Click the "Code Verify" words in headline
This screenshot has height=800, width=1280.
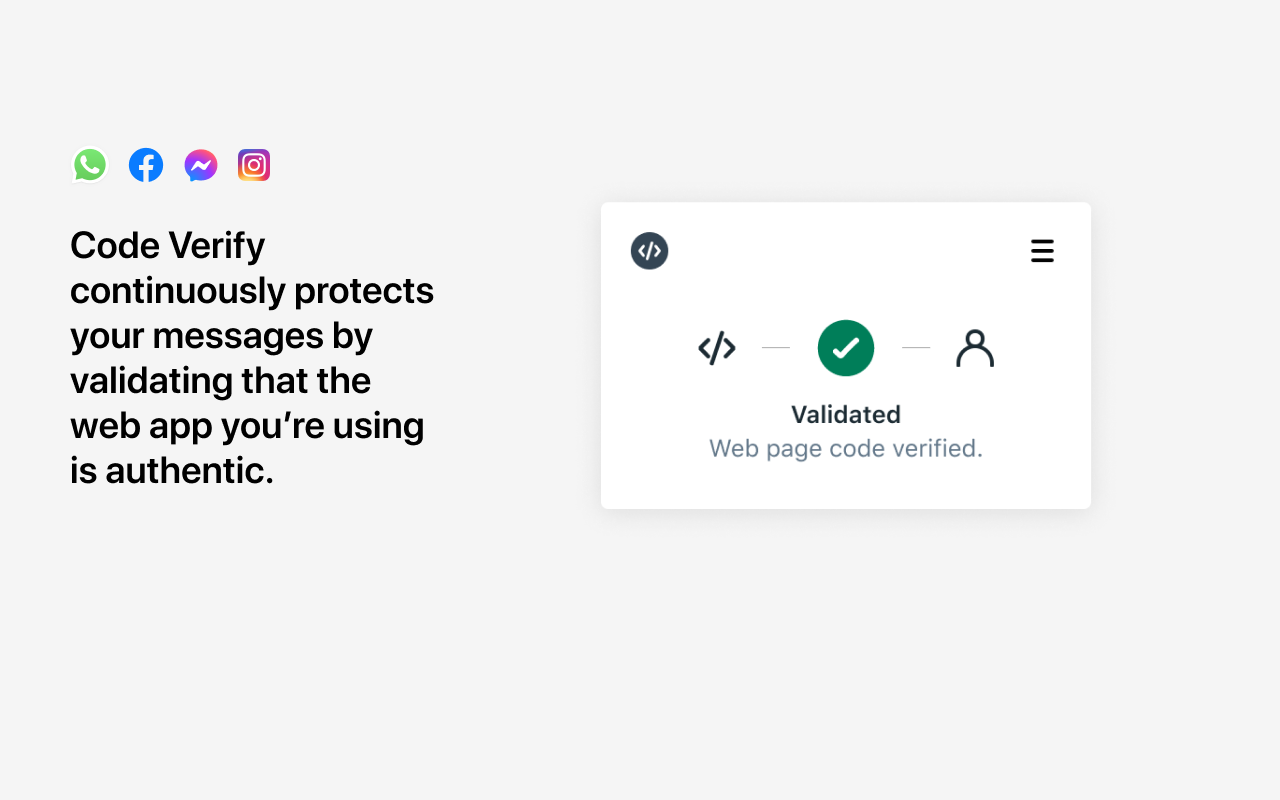click(x=168, y=245)
